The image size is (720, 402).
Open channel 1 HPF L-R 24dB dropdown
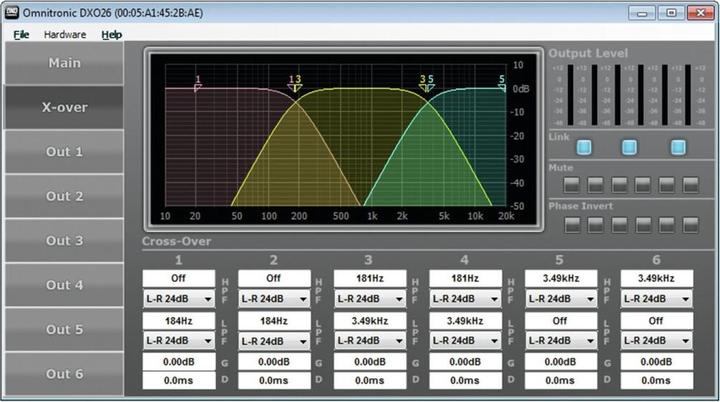[177, 299]
